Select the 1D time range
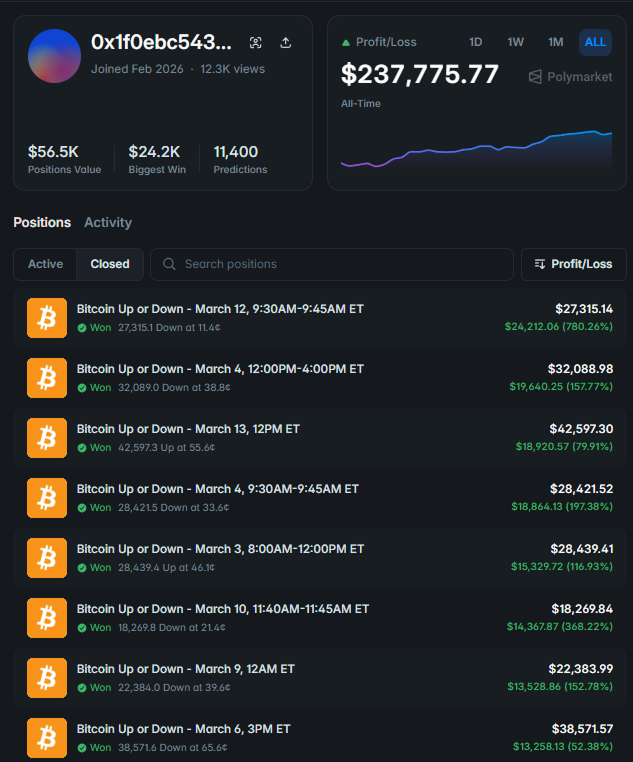Viewport: 633px width, 762px height. point(476,42)
